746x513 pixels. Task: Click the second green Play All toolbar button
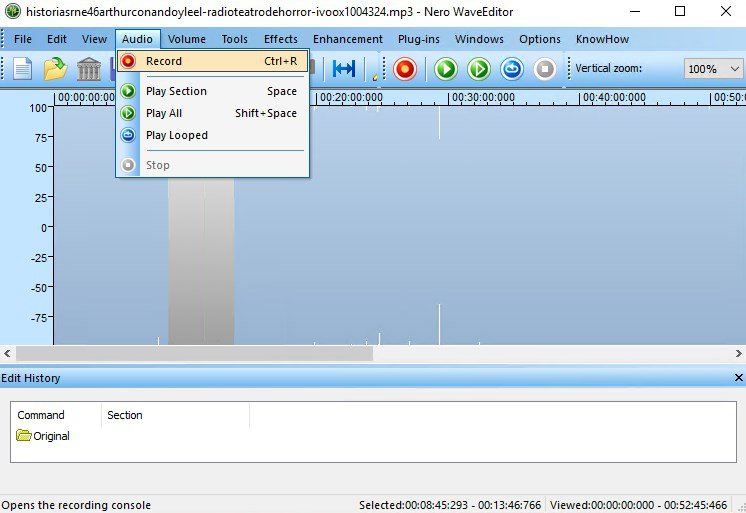click(479, 69)
